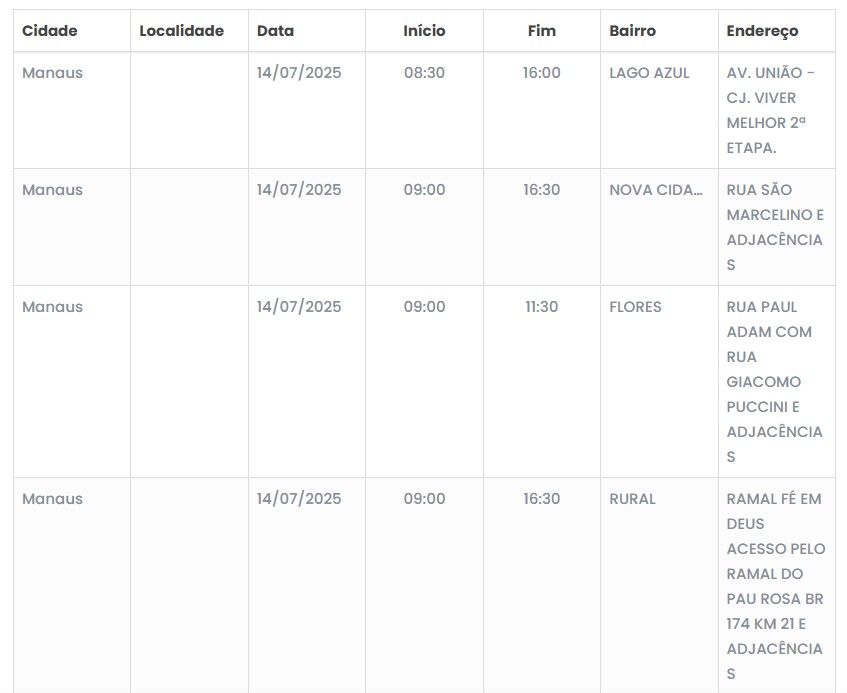Select the RUA SÃO MARCELINO address cell
Image resolution: width=847 pixels, height=693 pixels.
(775, 227)
